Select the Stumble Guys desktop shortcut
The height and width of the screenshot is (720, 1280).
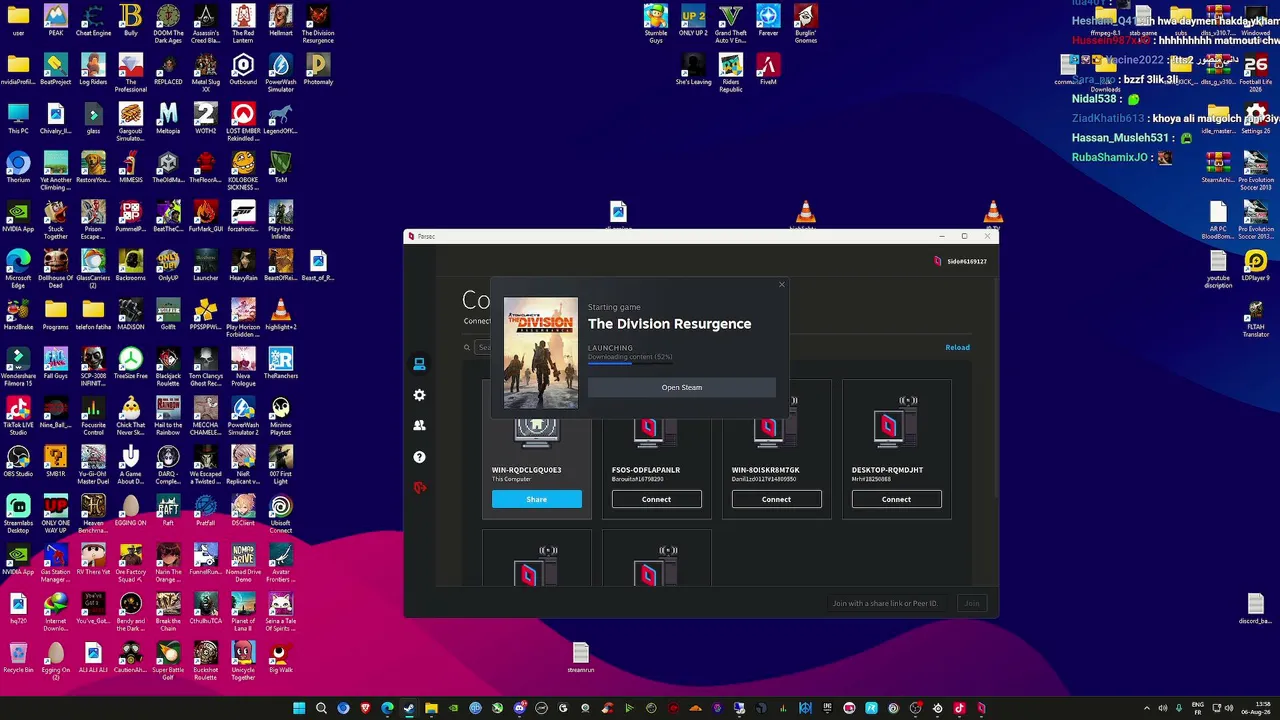coord(656,24)
